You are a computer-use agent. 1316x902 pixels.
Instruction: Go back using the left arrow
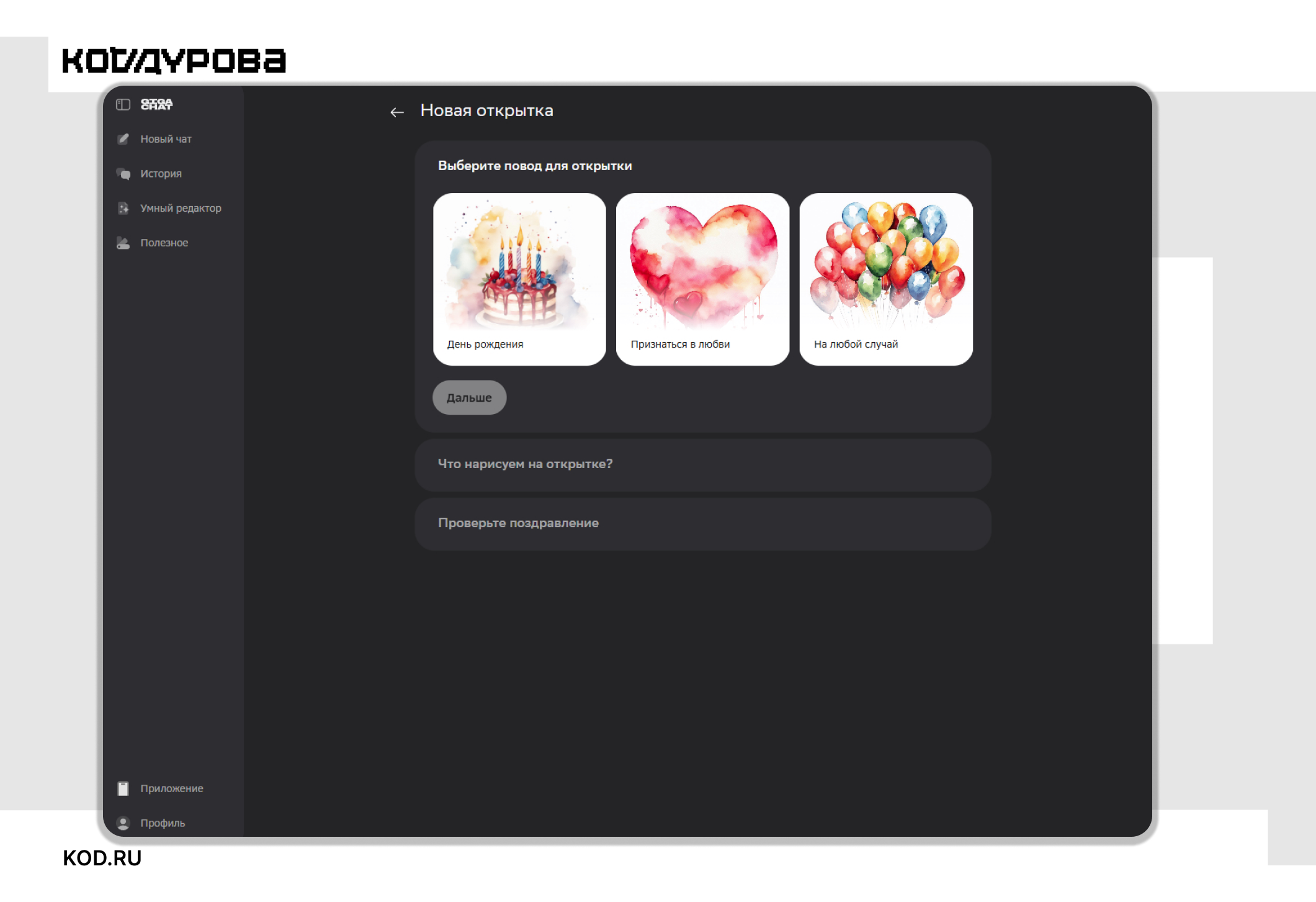coord(397,112)
